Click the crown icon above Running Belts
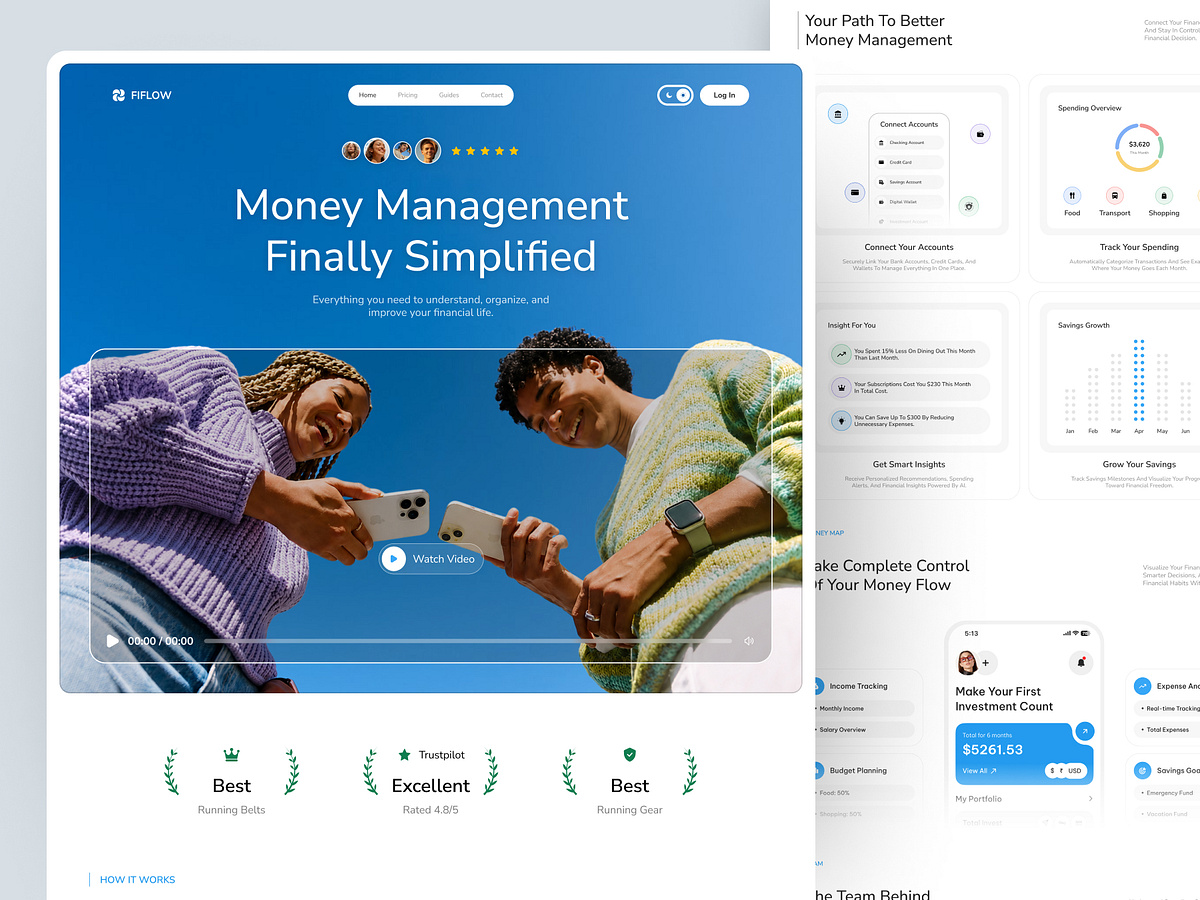This screenshot has height=900, width=1200. tap(232, 755)
